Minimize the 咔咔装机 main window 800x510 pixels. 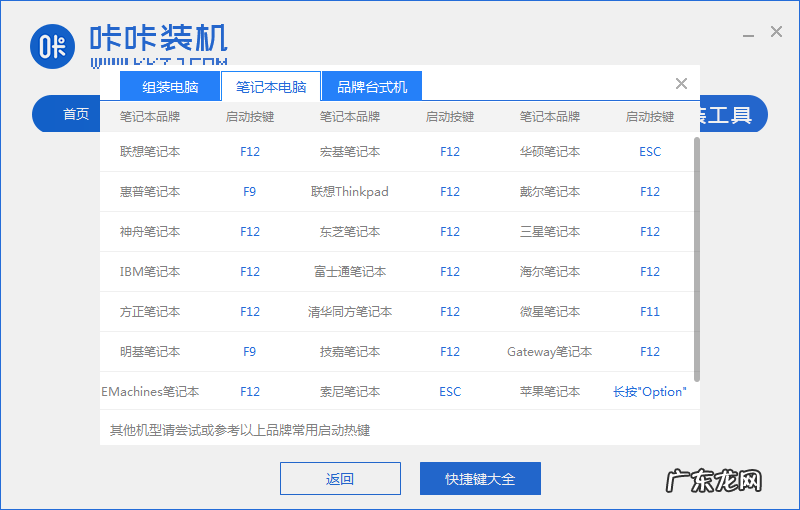pyautogui.click(x=748, y=35)
